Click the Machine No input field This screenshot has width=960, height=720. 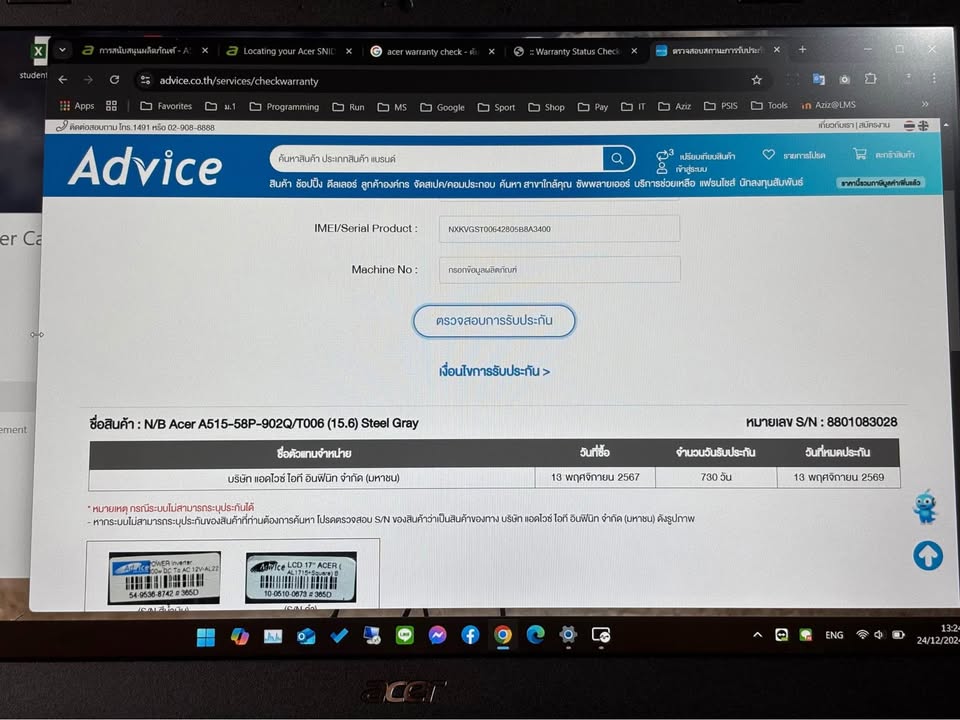point(559,269)
